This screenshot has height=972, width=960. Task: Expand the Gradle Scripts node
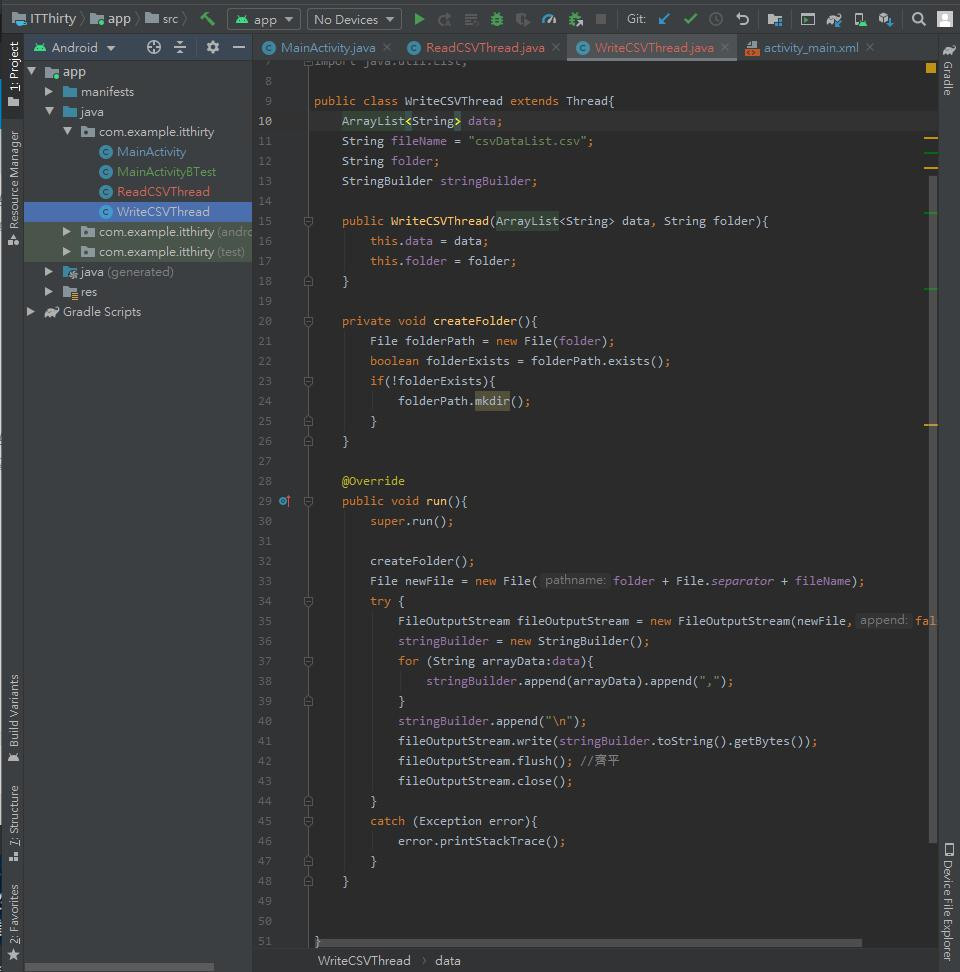tap(31, 312)
